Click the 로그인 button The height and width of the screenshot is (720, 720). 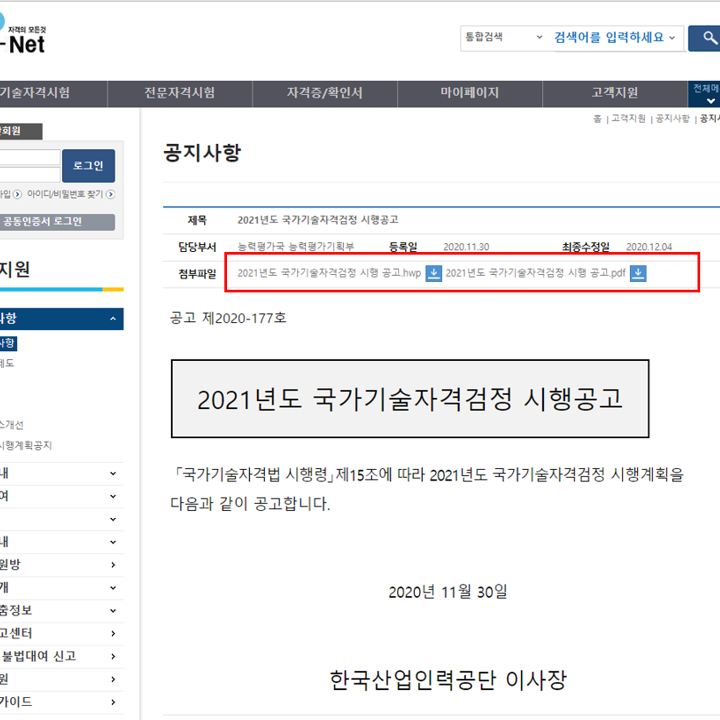tap(88, 166)
